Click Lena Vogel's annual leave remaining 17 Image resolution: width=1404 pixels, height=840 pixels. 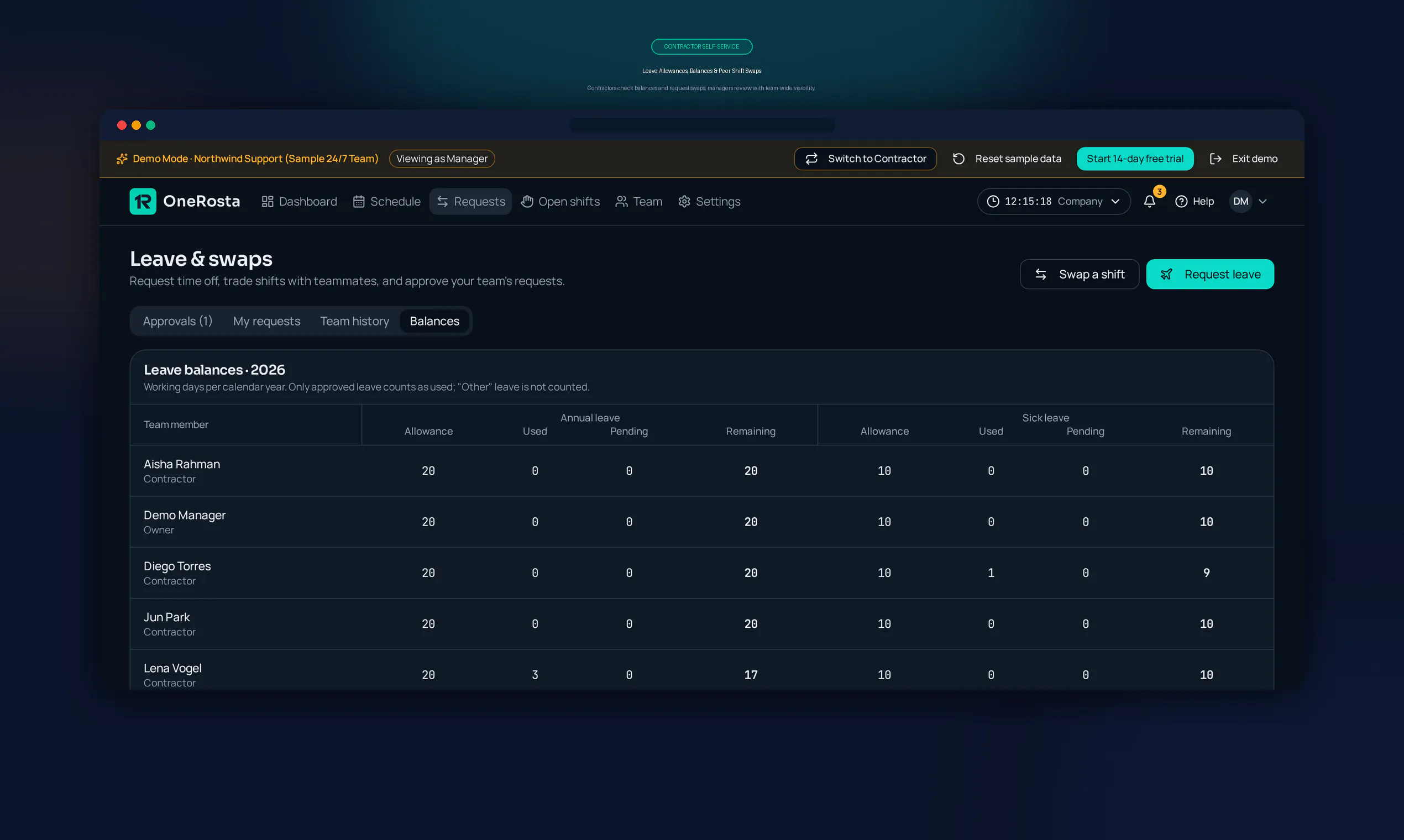pos(751,675)
